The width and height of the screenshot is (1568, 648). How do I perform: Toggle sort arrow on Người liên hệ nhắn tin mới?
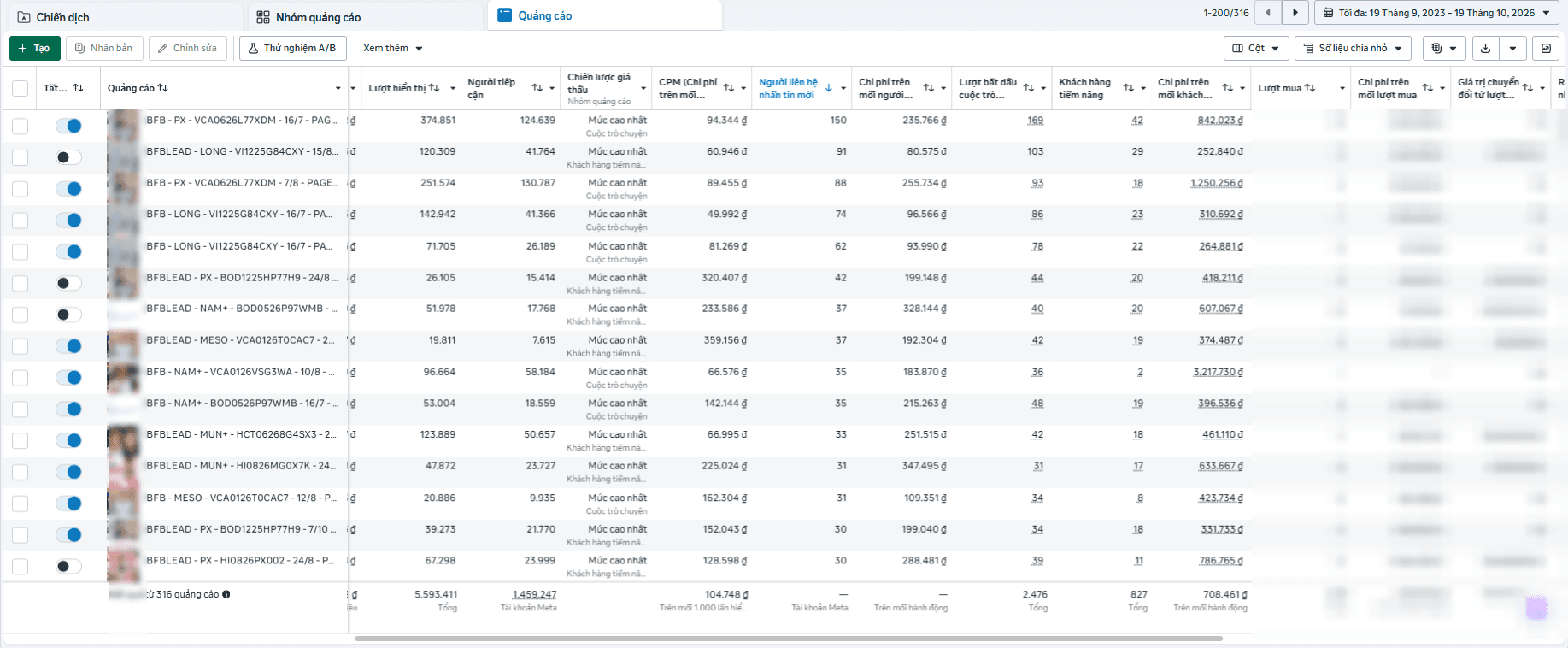coord(829,88)
